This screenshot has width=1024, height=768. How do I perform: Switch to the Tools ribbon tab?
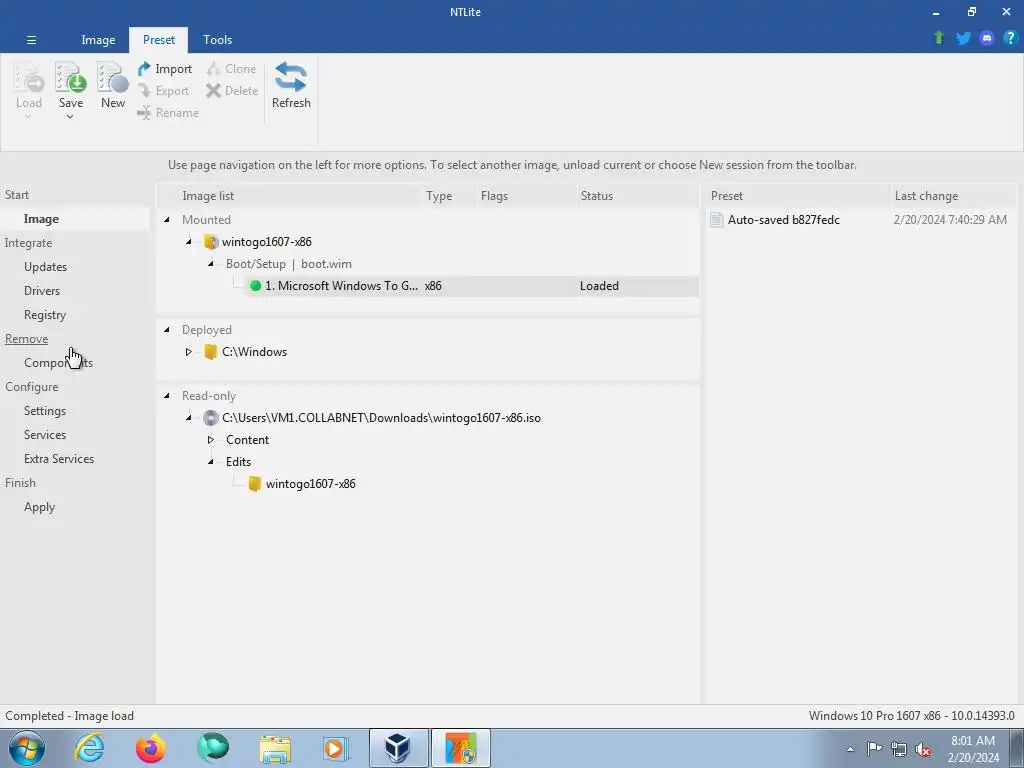[x=217, y=40]
